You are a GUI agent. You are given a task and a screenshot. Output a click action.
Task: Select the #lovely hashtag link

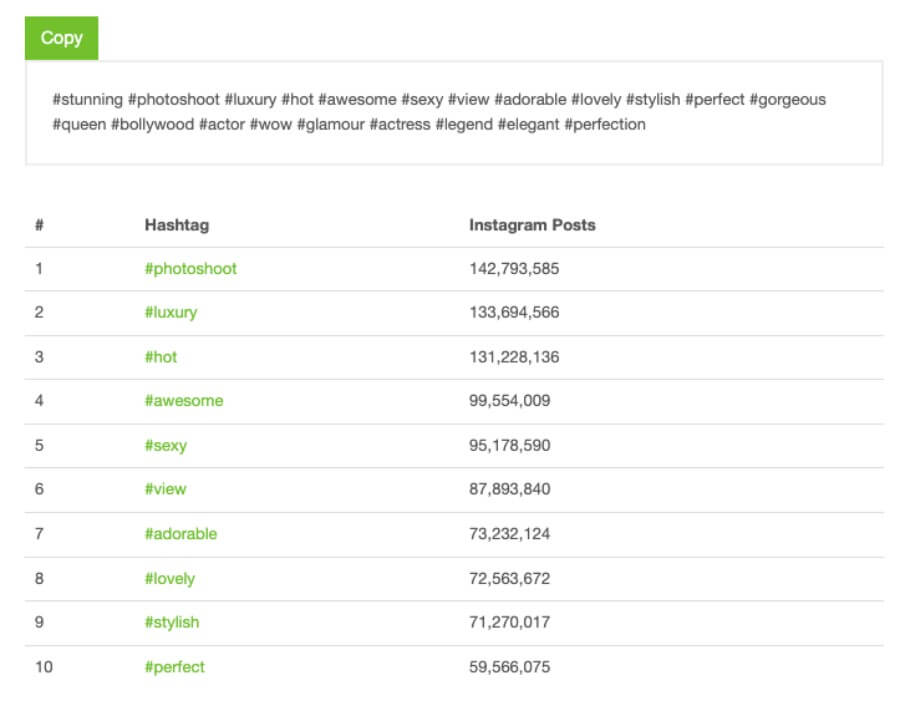click(169, 579)
